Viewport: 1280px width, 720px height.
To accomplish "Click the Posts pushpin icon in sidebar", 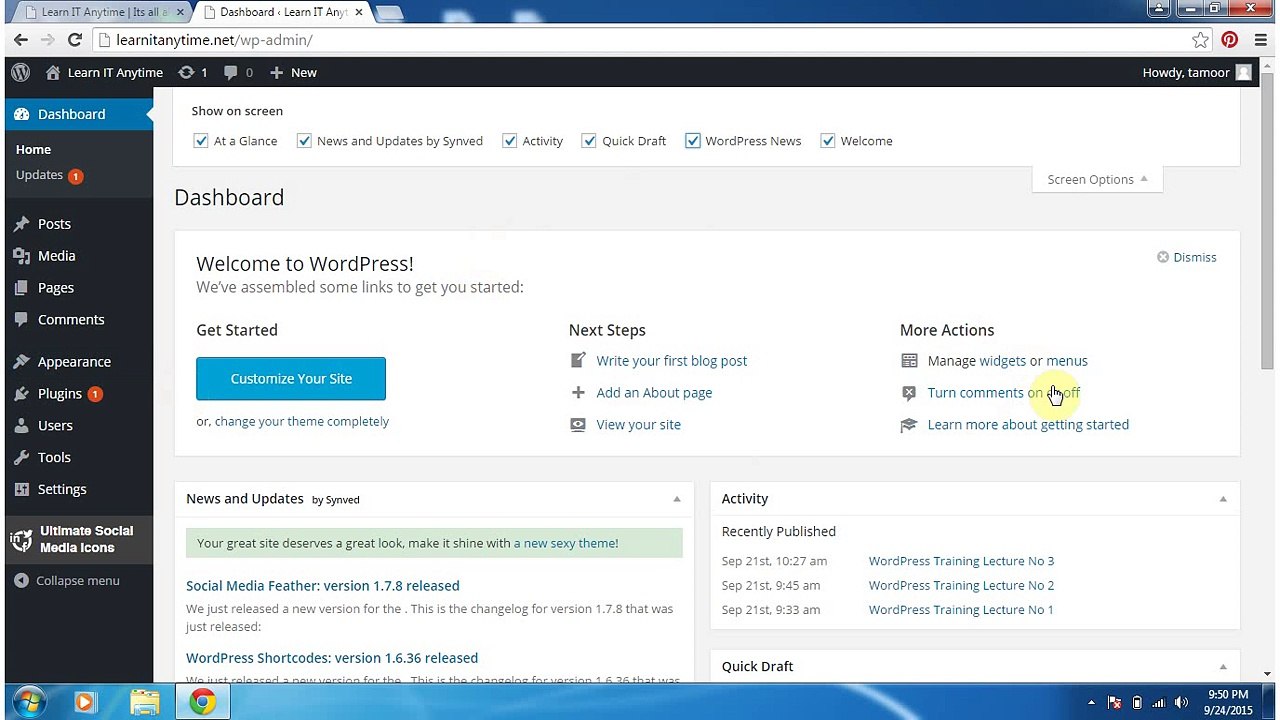I will [x=21, y=224].
